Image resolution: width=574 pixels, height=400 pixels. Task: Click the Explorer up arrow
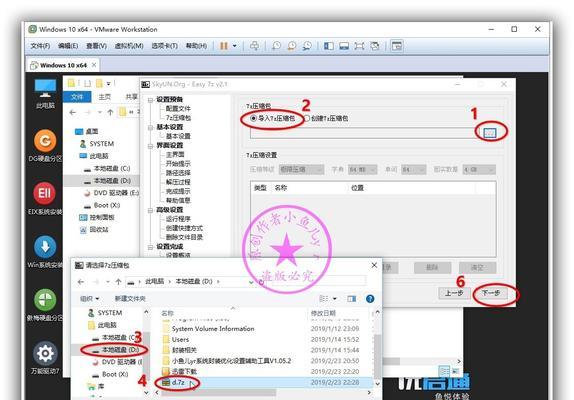110,112
